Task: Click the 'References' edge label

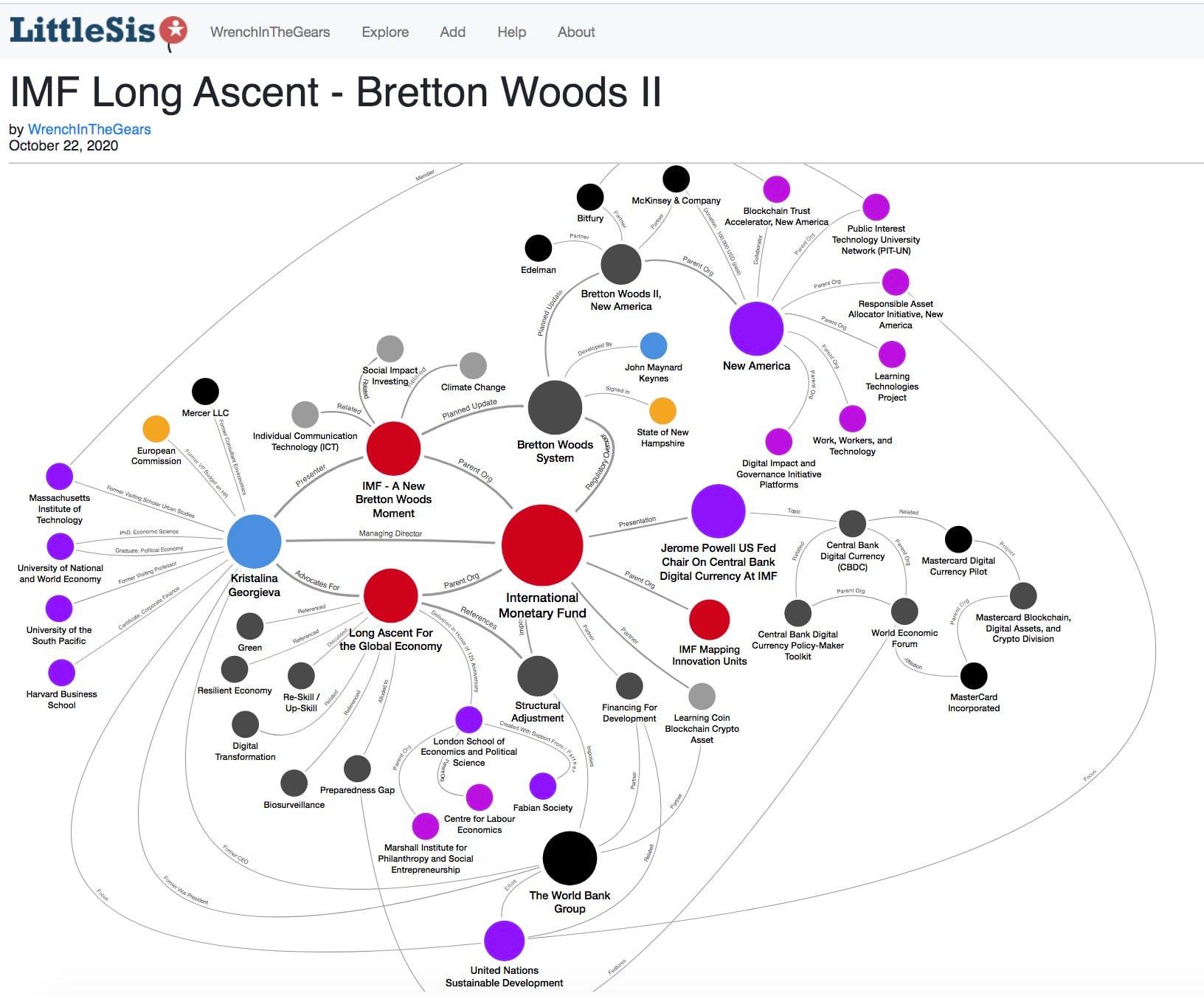Action: [478, 617]
